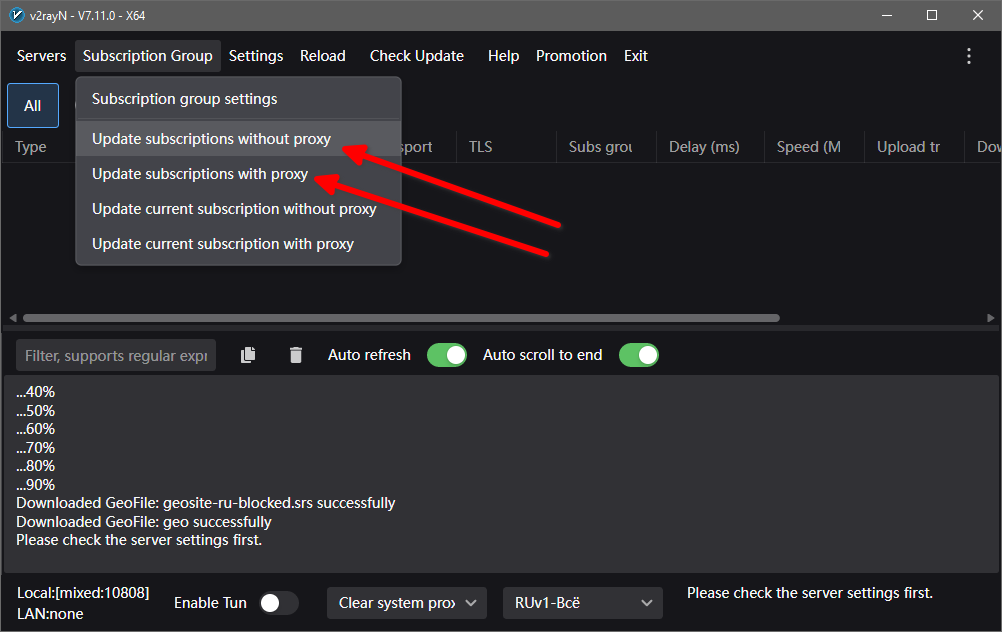This screenshot has height=632, width=1002.
Task: Expand the RUv1-Все routing dropdown
Action: [x=583, y=603]
